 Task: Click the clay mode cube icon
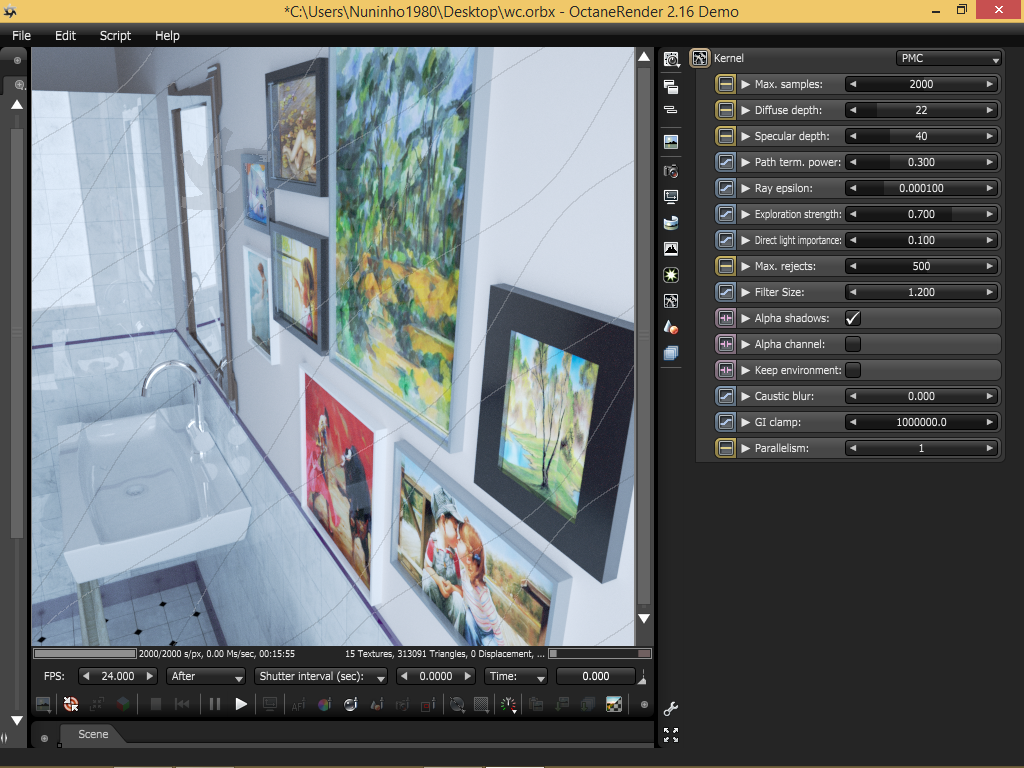pos(123,704)
